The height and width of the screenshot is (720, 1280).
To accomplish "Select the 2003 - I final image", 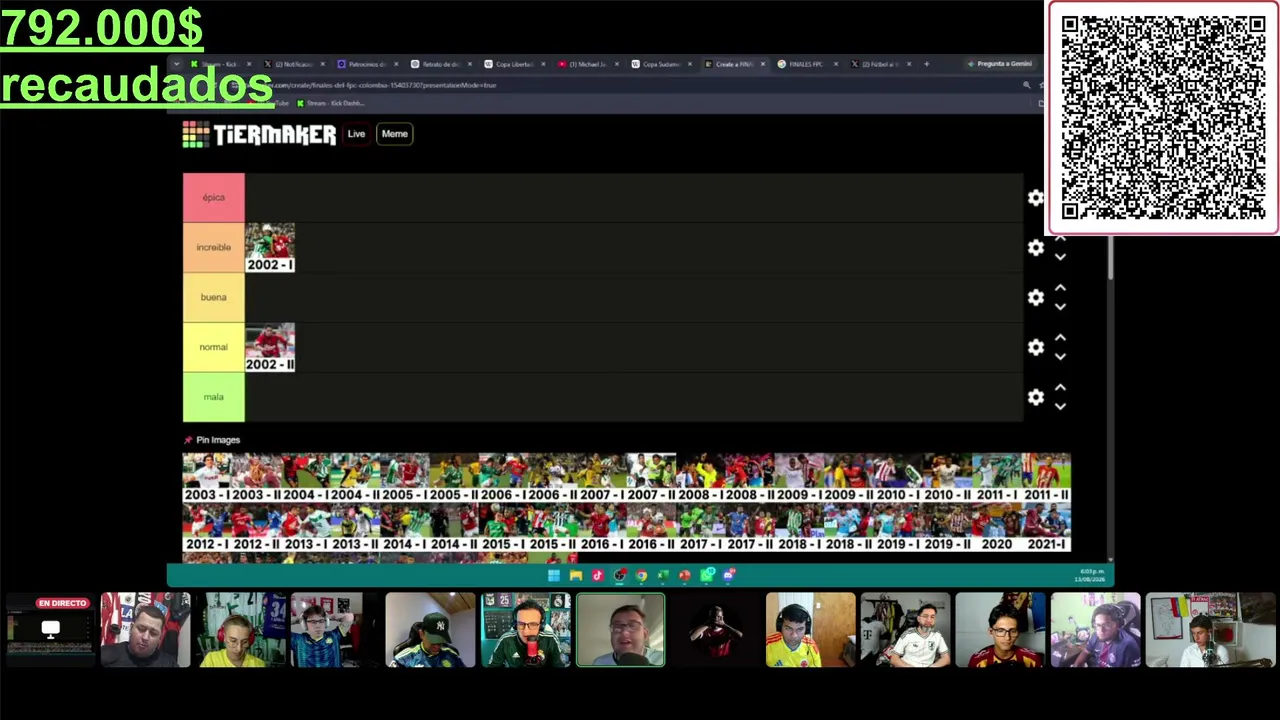I will [x=207, y=478].
